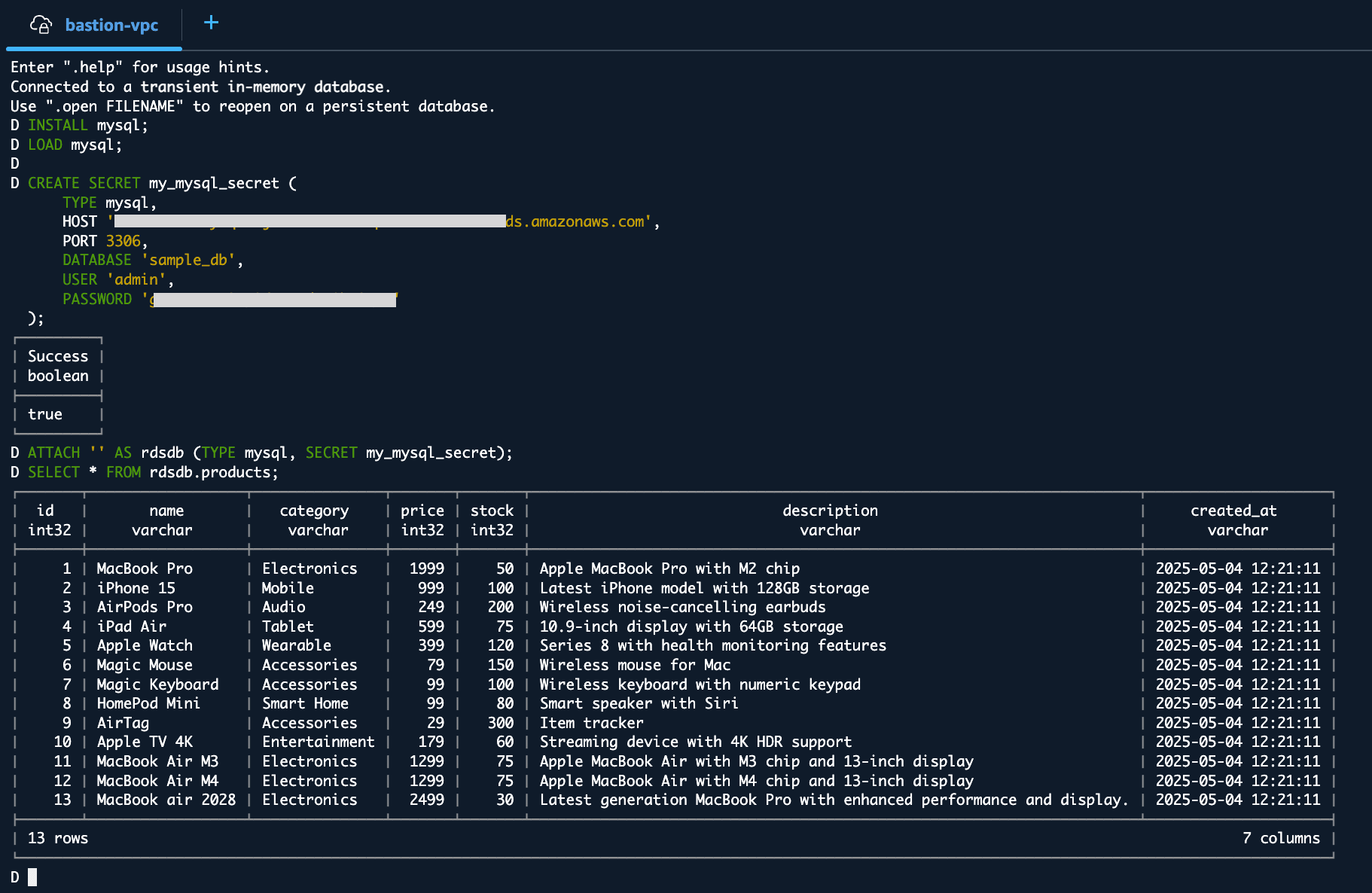
Task: Click '13 rows' footer text
Action: tap(58, 838)
